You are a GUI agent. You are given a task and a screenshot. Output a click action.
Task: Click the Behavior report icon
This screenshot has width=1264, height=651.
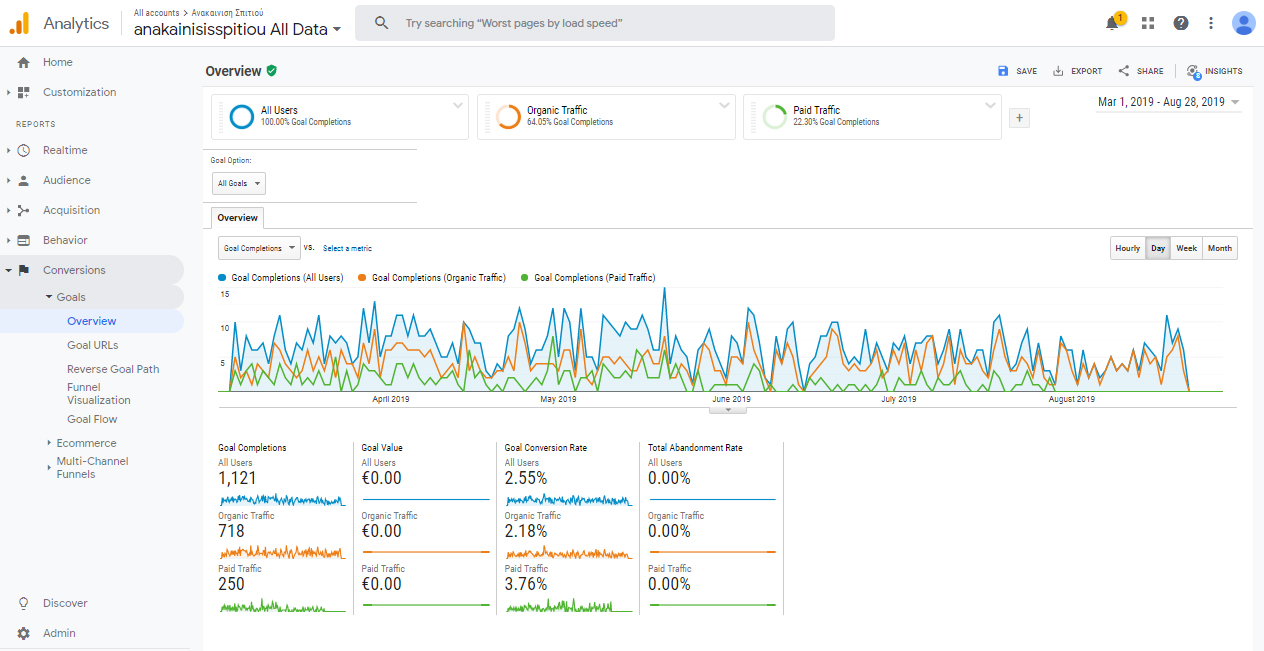(x=22, y=240)
